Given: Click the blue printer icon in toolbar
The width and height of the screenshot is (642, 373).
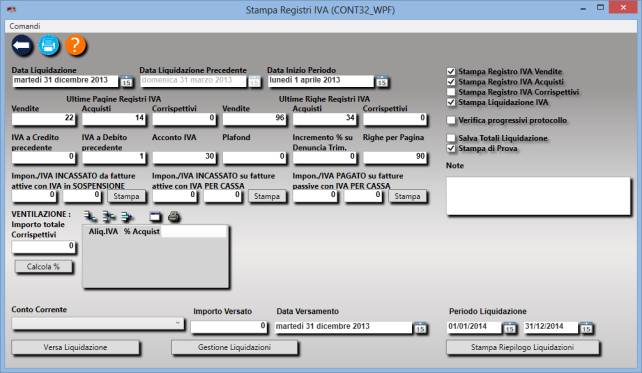Looking at the screenshot, I should pyautogui.click(x=49, y=45).
